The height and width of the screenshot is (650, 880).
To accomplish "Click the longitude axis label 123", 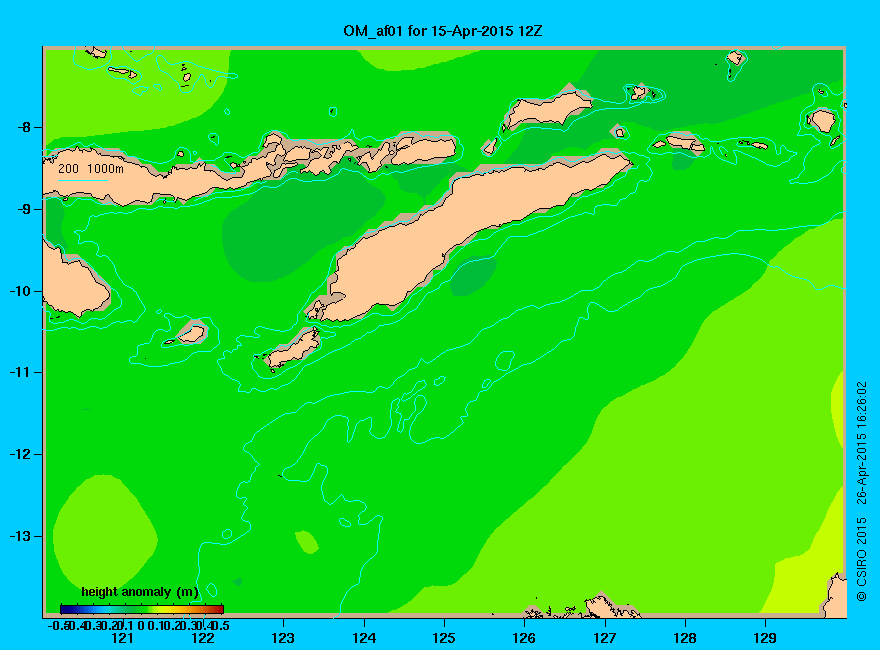I will pos(283,638).
